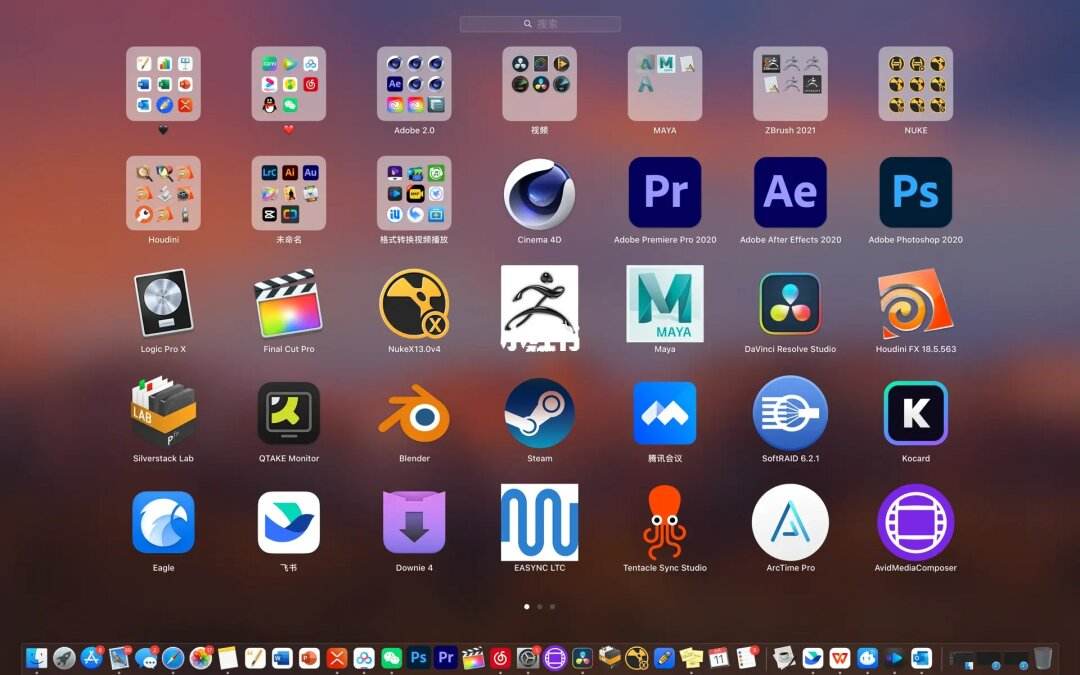Open WeChat from the Dock

click(x=391, y=658)
